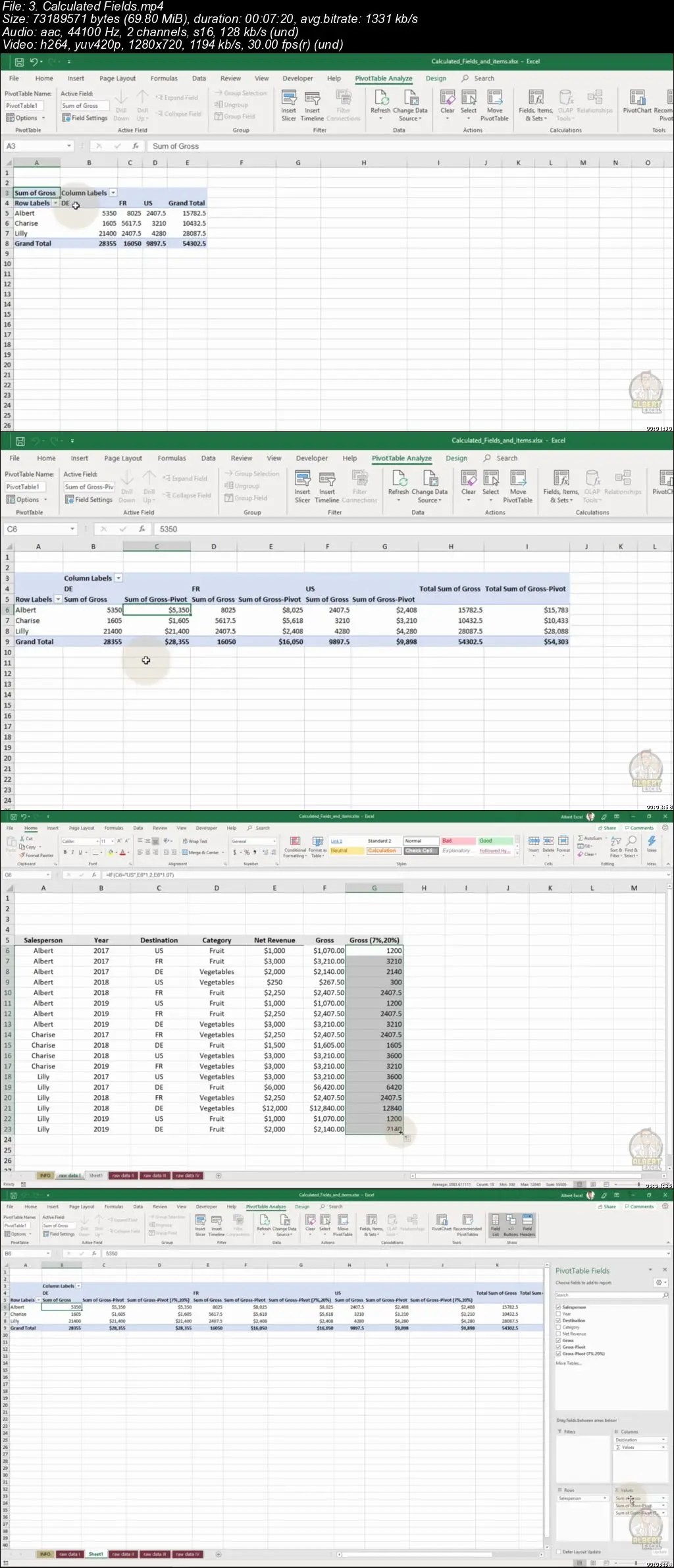The height and width of the screenshot is (1568, 674).
Task: Check the Year field checkbox
Action: coord(558,1314)
